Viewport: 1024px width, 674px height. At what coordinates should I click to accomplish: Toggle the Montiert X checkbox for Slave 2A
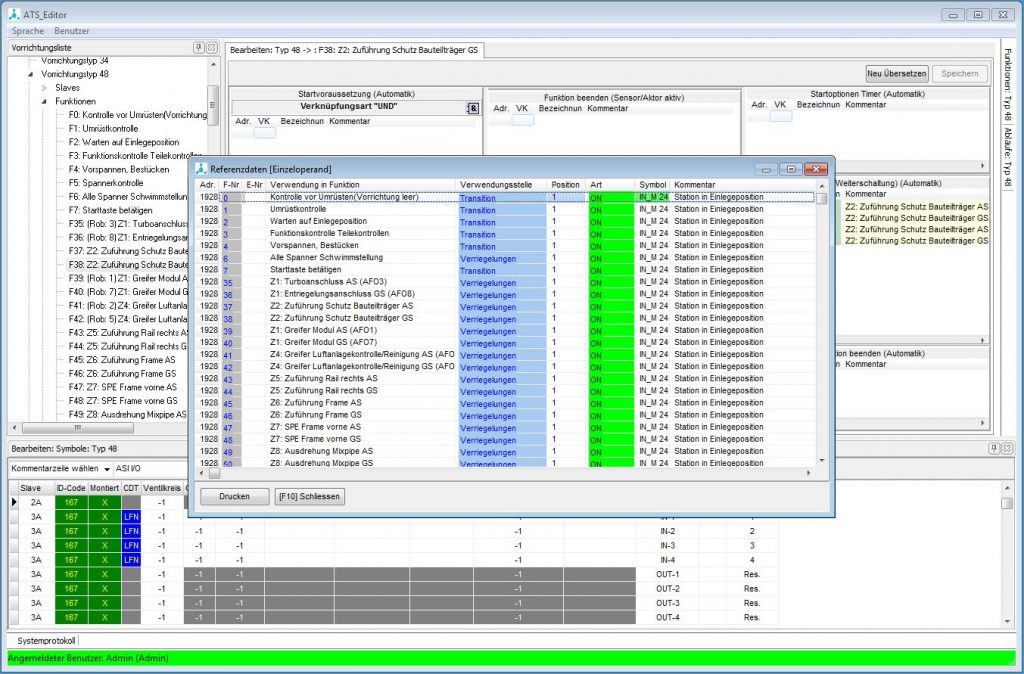[x=105, y=502]
